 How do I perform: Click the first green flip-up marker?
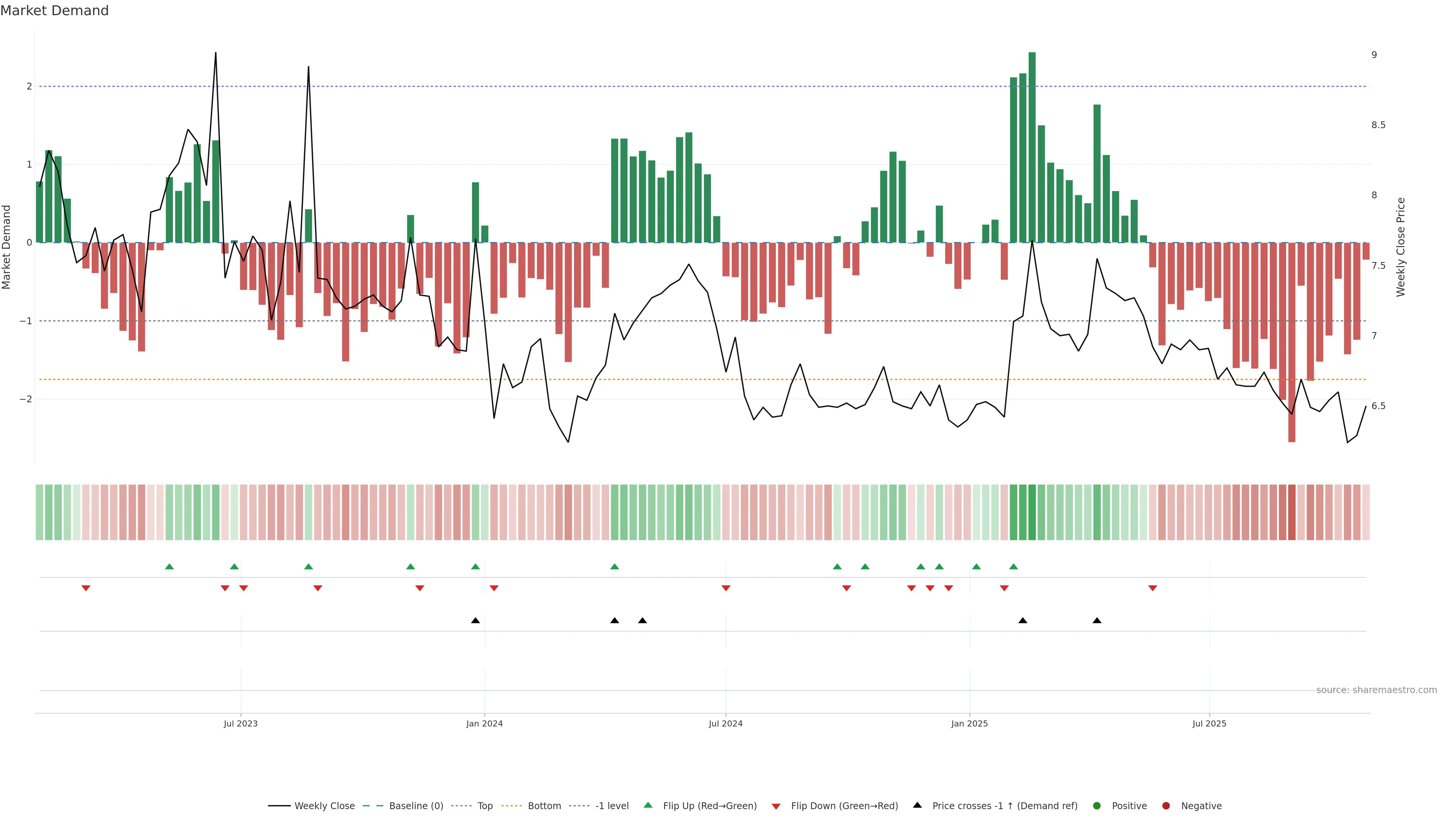click(169, 566)
